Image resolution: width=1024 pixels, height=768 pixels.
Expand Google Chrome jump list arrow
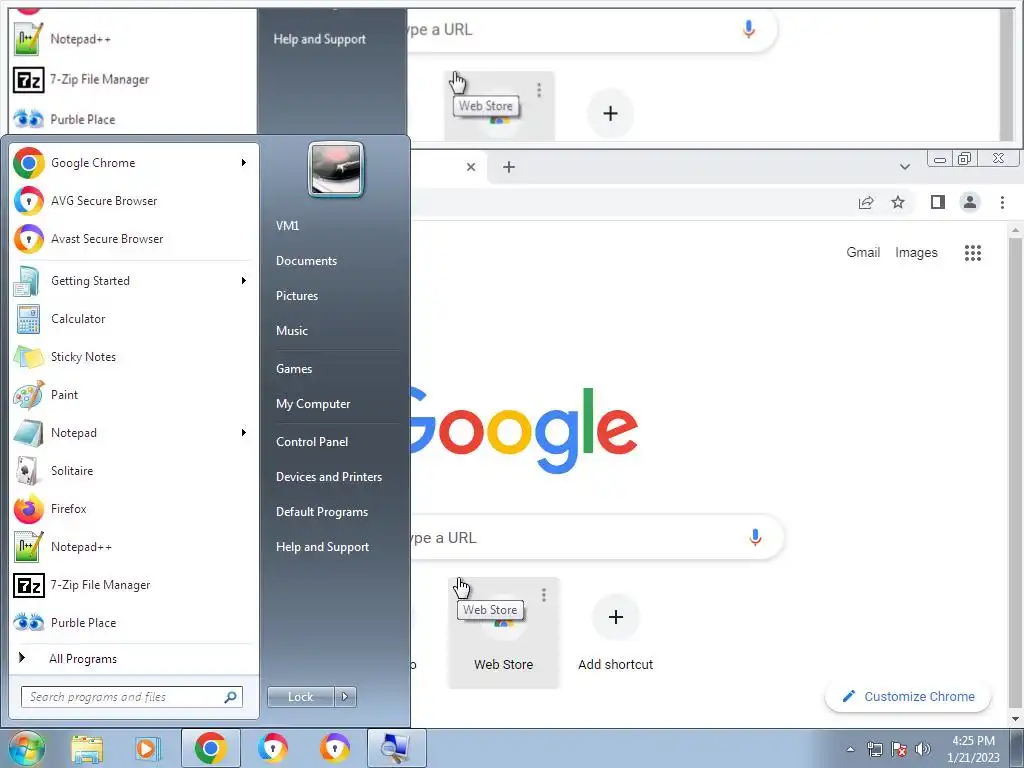(244, 163)
